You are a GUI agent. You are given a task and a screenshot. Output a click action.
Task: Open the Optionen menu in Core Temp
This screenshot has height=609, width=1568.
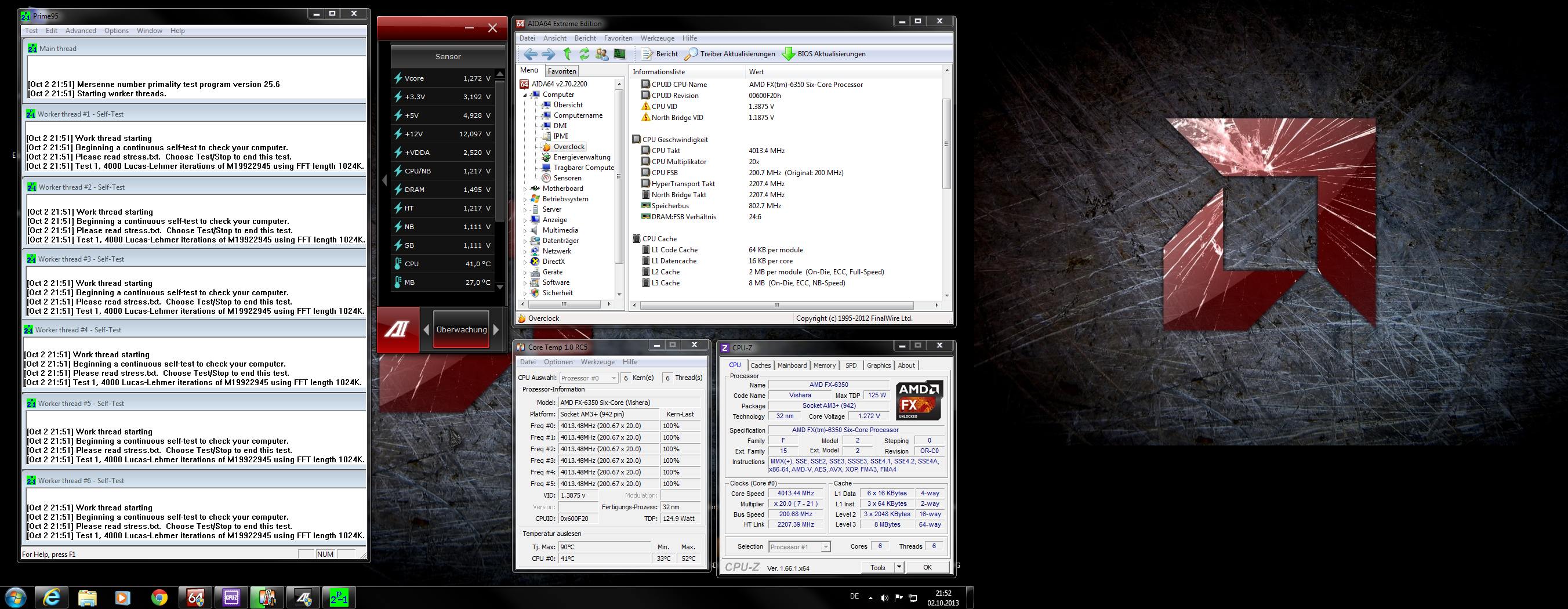pyautogui.click(x=558, y=362)
